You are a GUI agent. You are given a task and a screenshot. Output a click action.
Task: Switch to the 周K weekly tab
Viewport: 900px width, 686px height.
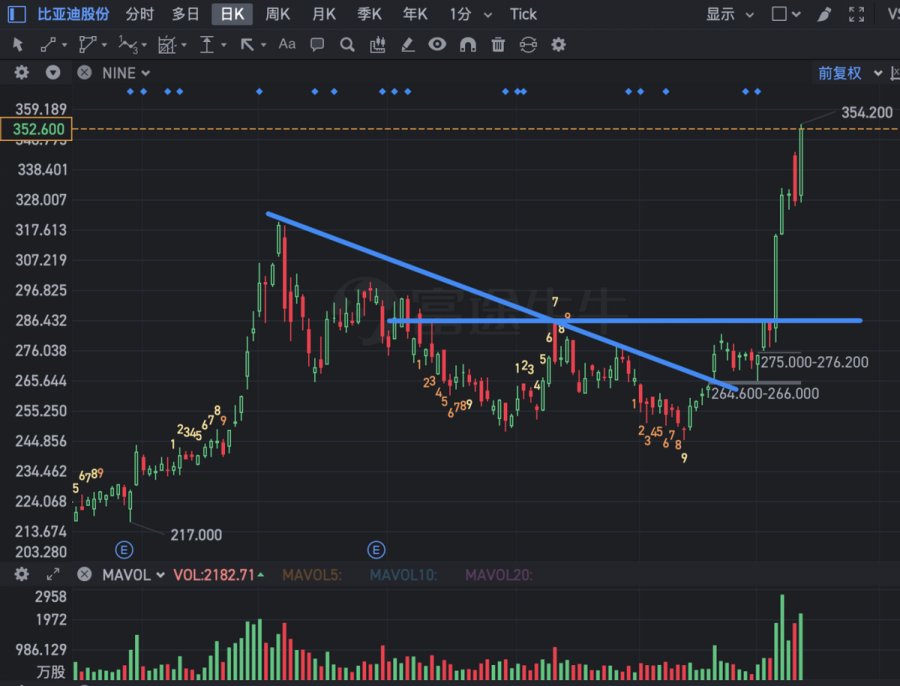pyautogui.click(x=277, y=14)
